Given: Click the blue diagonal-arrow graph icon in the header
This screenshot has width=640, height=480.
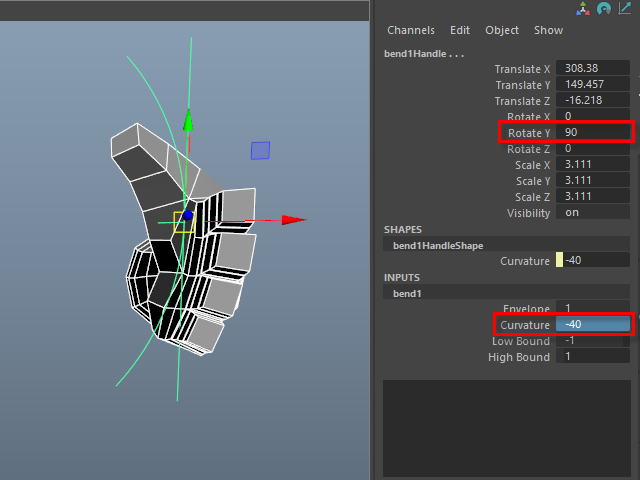Looking at the screenshot, I should coord(627,8).
